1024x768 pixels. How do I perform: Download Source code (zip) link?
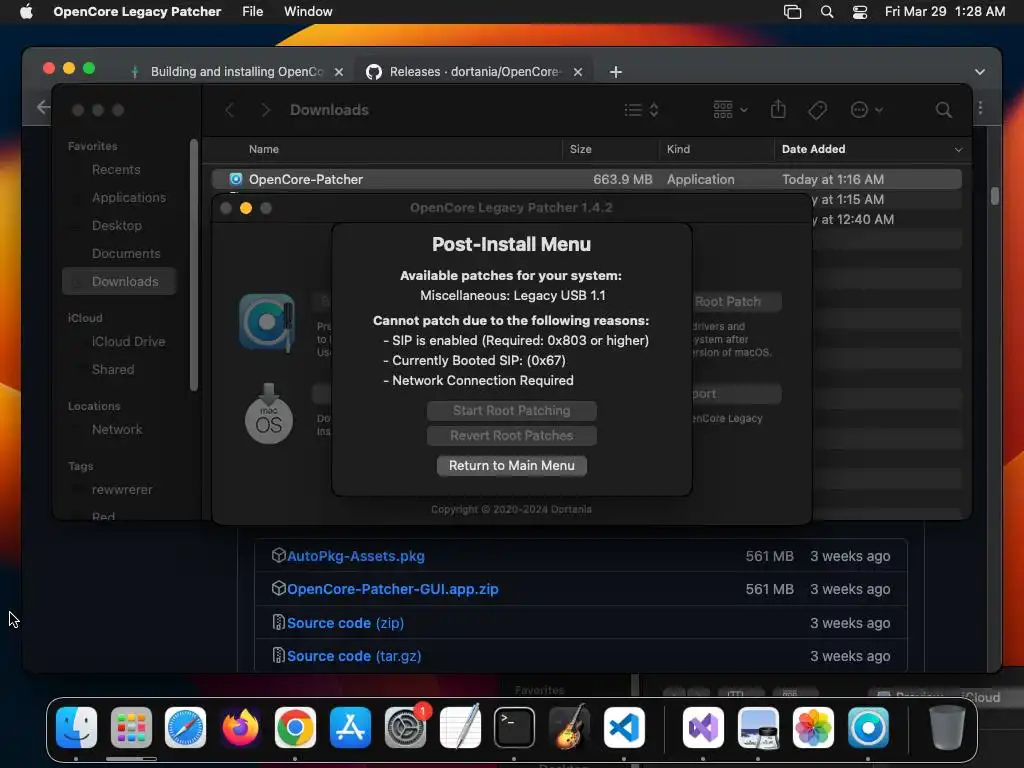click(345, 623)
